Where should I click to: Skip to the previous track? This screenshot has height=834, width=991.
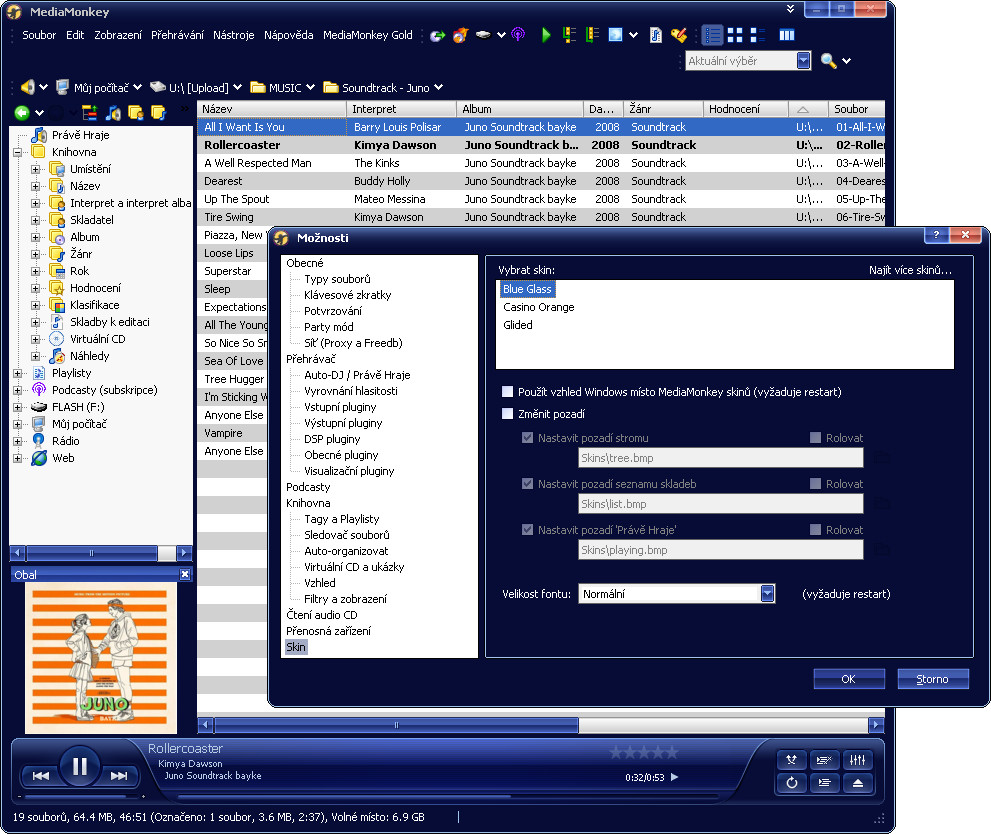pyautogui.click(x=41, y=776)
